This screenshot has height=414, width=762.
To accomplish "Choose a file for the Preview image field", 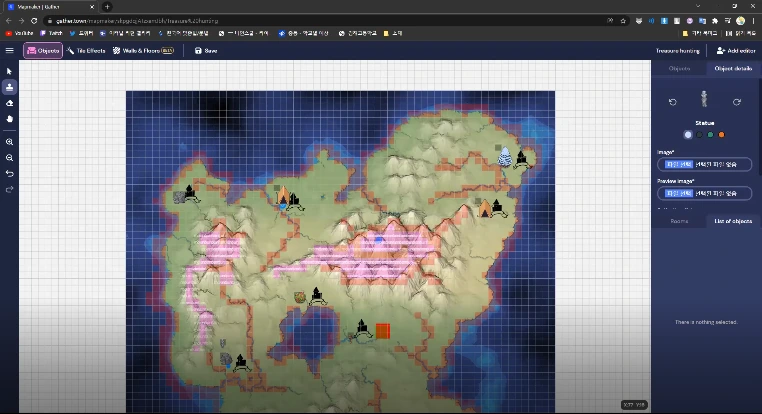I will (x=679, y=193).
